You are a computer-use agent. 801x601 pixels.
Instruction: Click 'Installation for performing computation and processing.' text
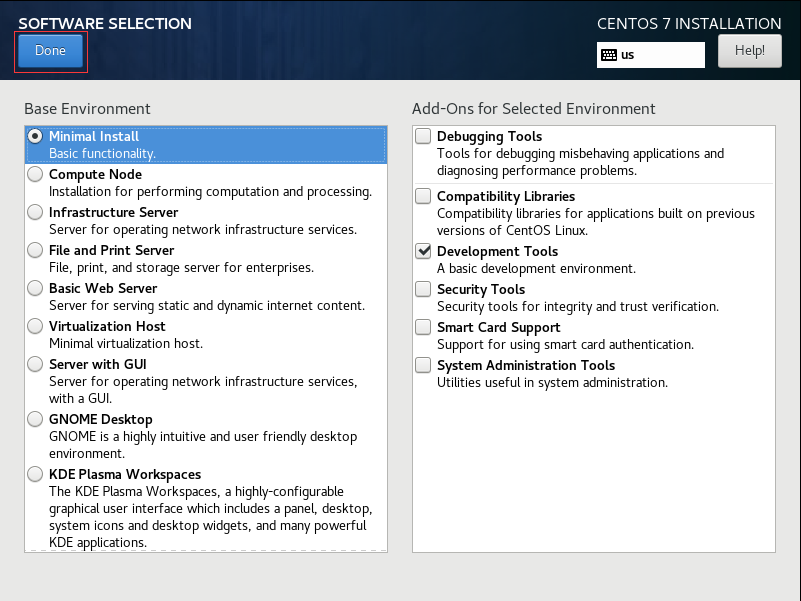tap(210, 192)
